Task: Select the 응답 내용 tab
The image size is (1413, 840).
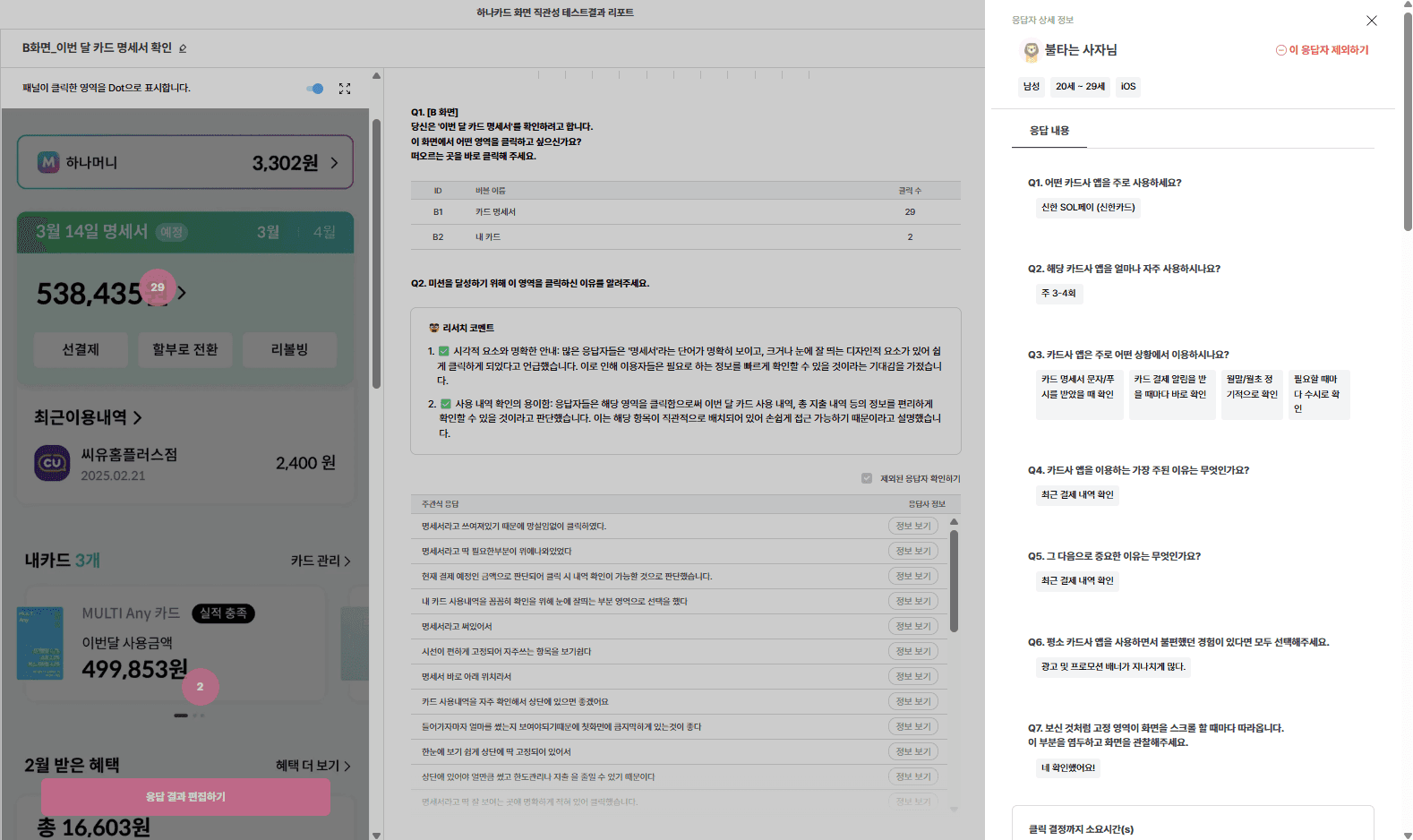Action: [x=1049, y=131]
